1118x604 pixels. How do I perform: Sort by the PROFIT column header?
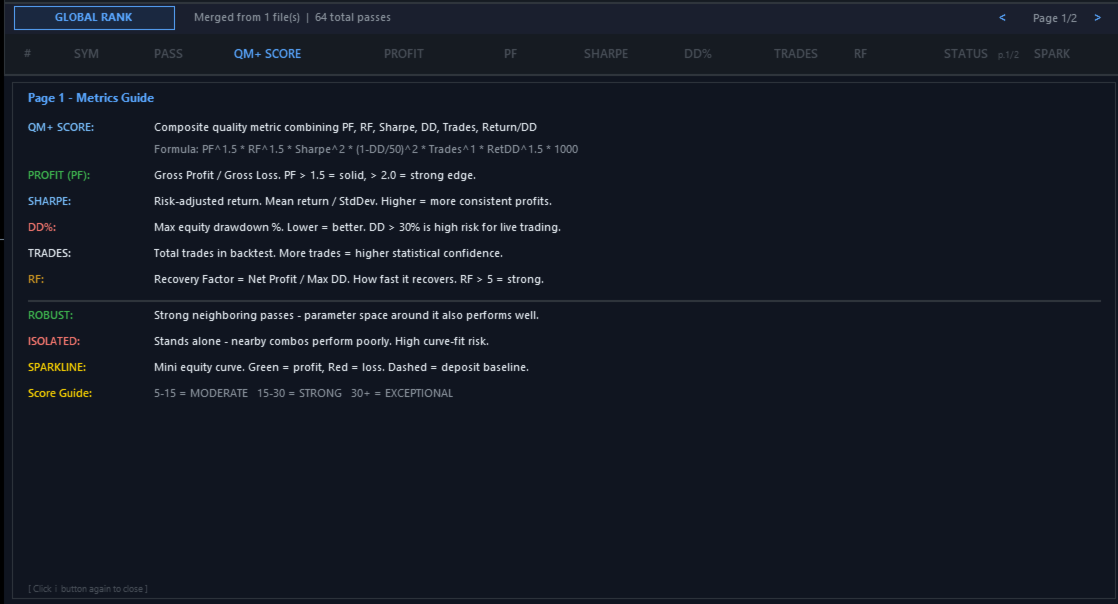(x=404, y=54)
